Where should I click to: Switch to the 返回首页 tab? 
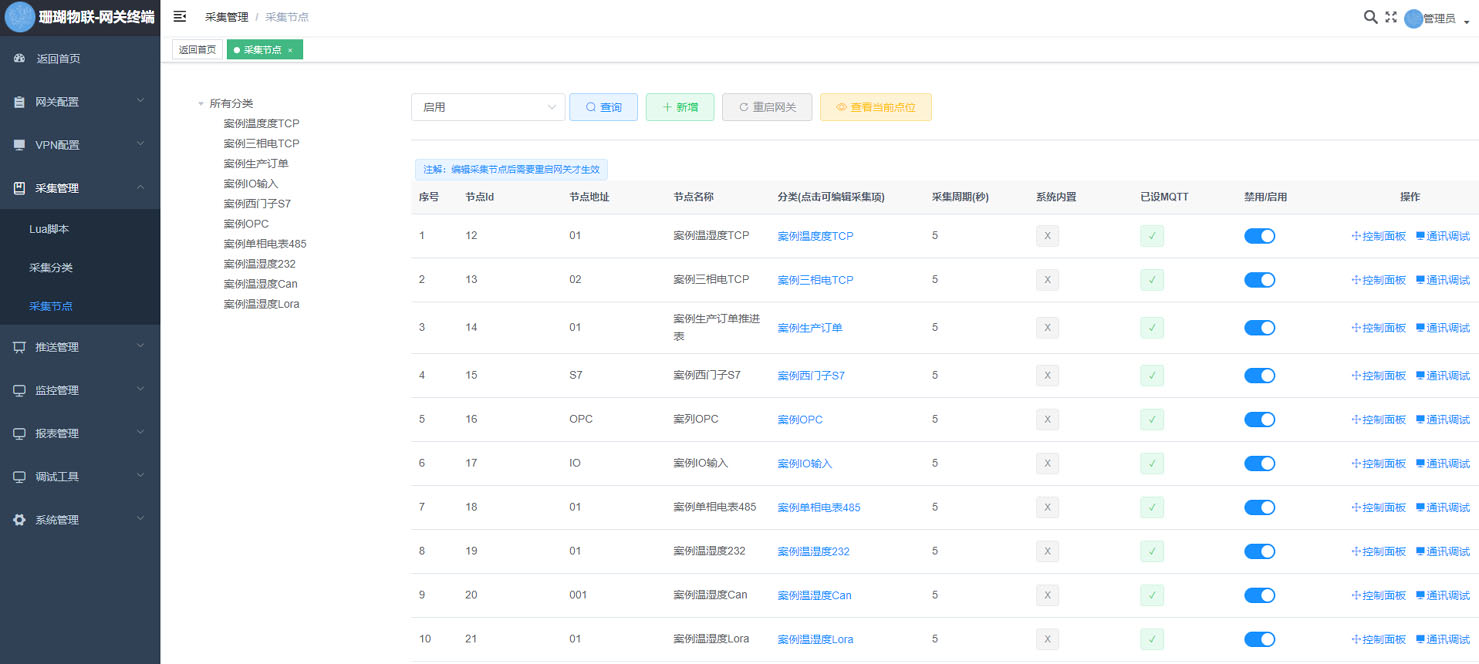[x=197, y=50]
